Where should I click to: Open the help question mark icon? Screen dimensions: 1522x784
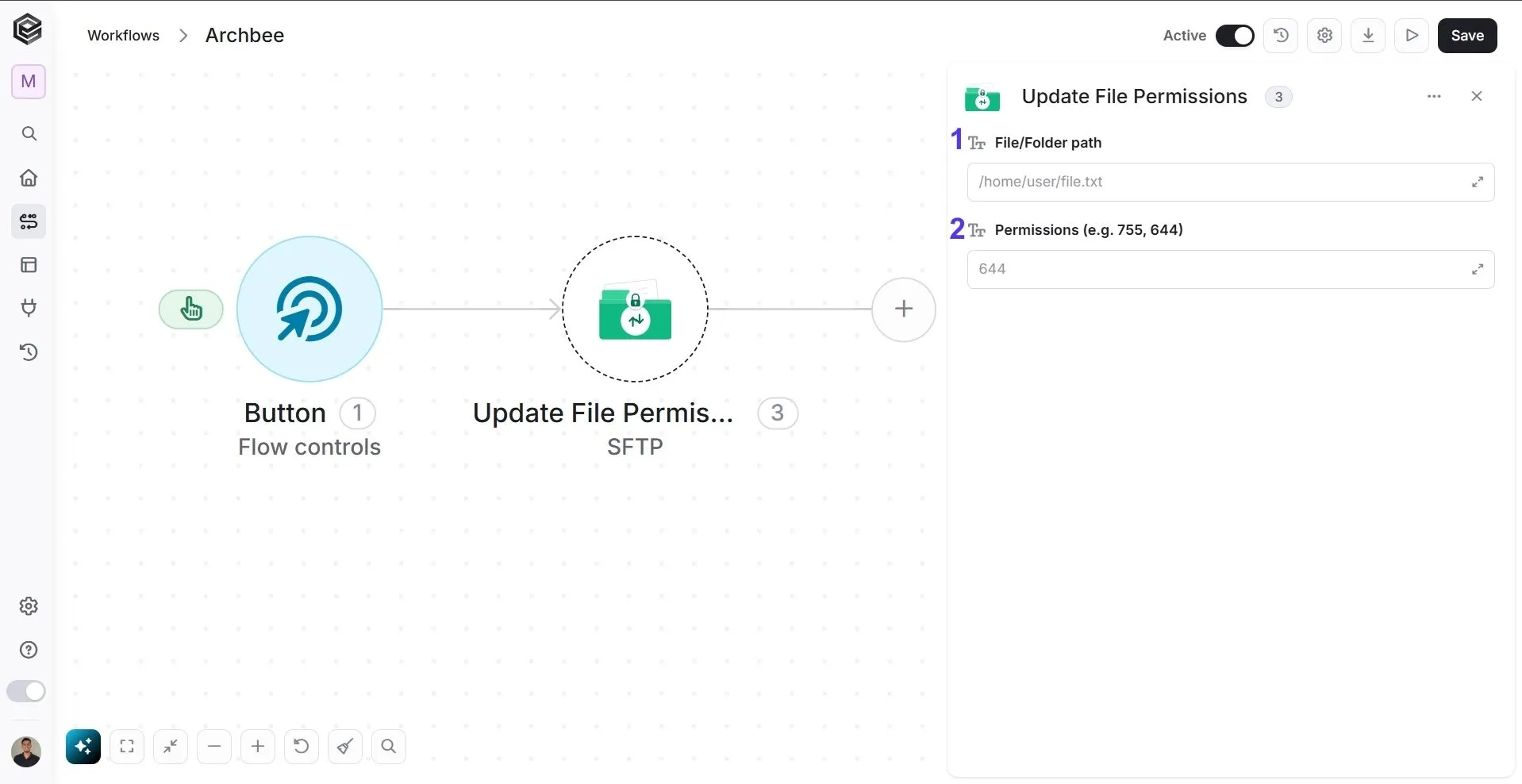(29, 650)
